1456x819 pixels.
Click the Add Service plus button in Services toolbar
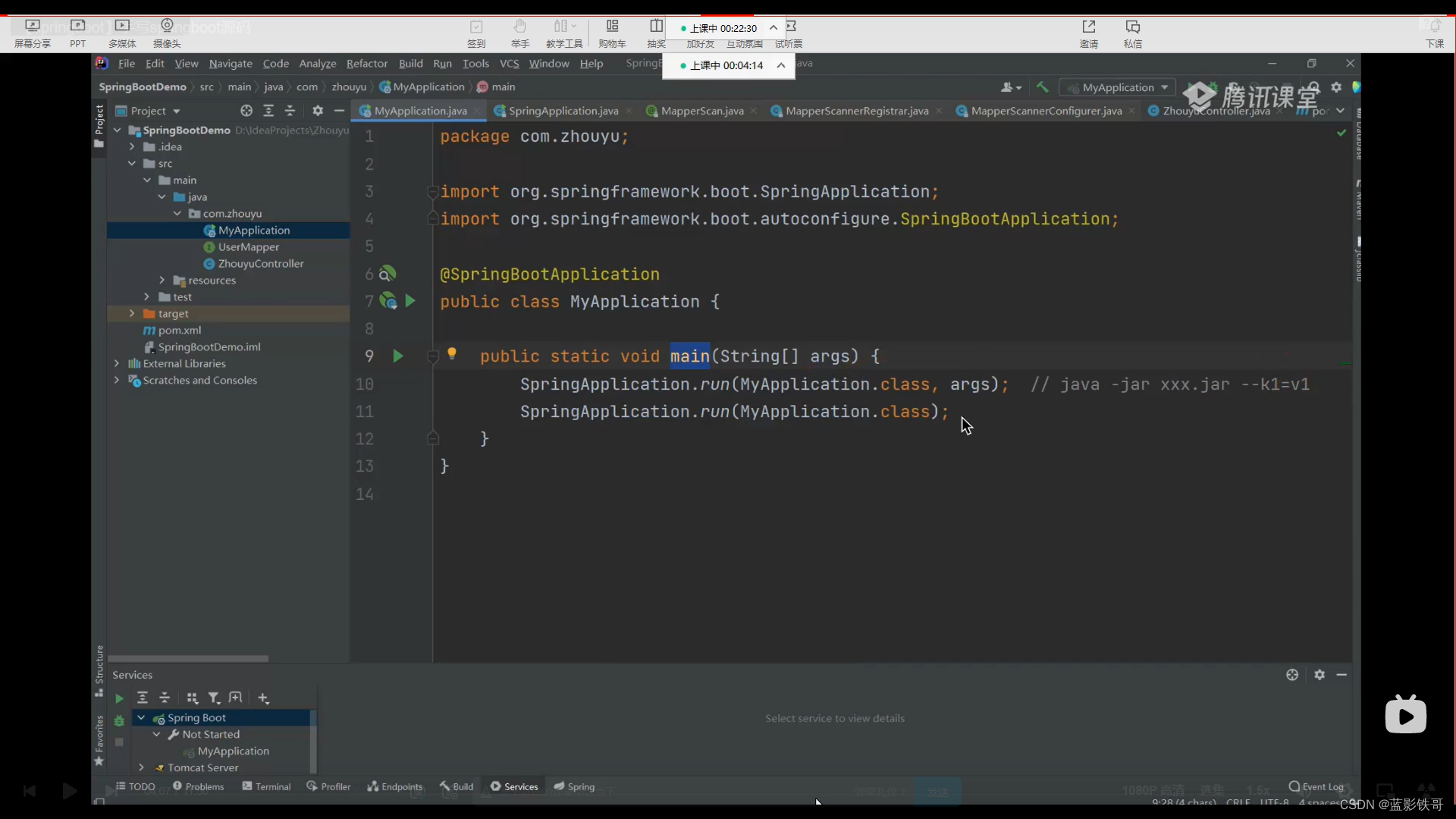click(x=263, y=698)
